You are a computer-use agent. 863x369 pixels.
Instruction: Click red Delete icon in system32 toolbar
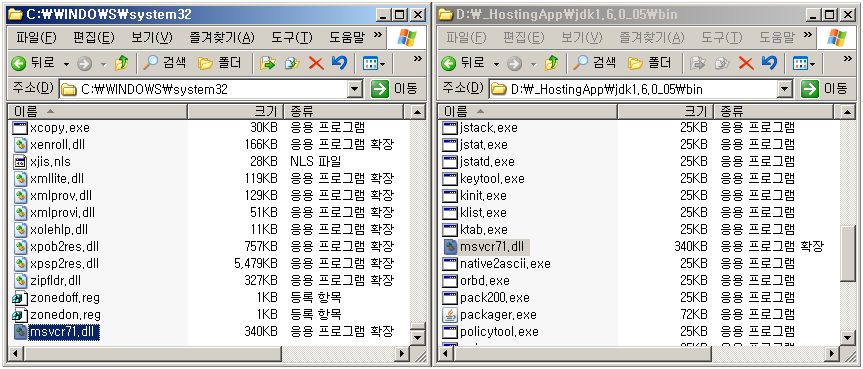[316, 64]
